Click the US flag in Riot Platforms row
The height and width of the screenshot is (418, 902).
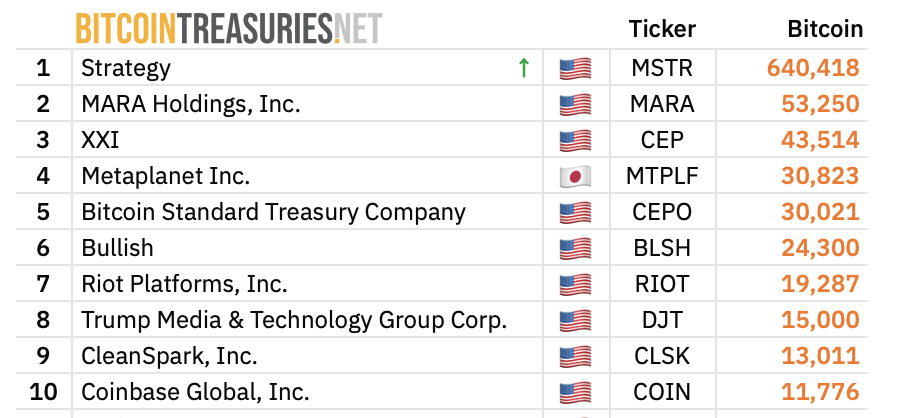pyautogui.click(x=575, y=284)
